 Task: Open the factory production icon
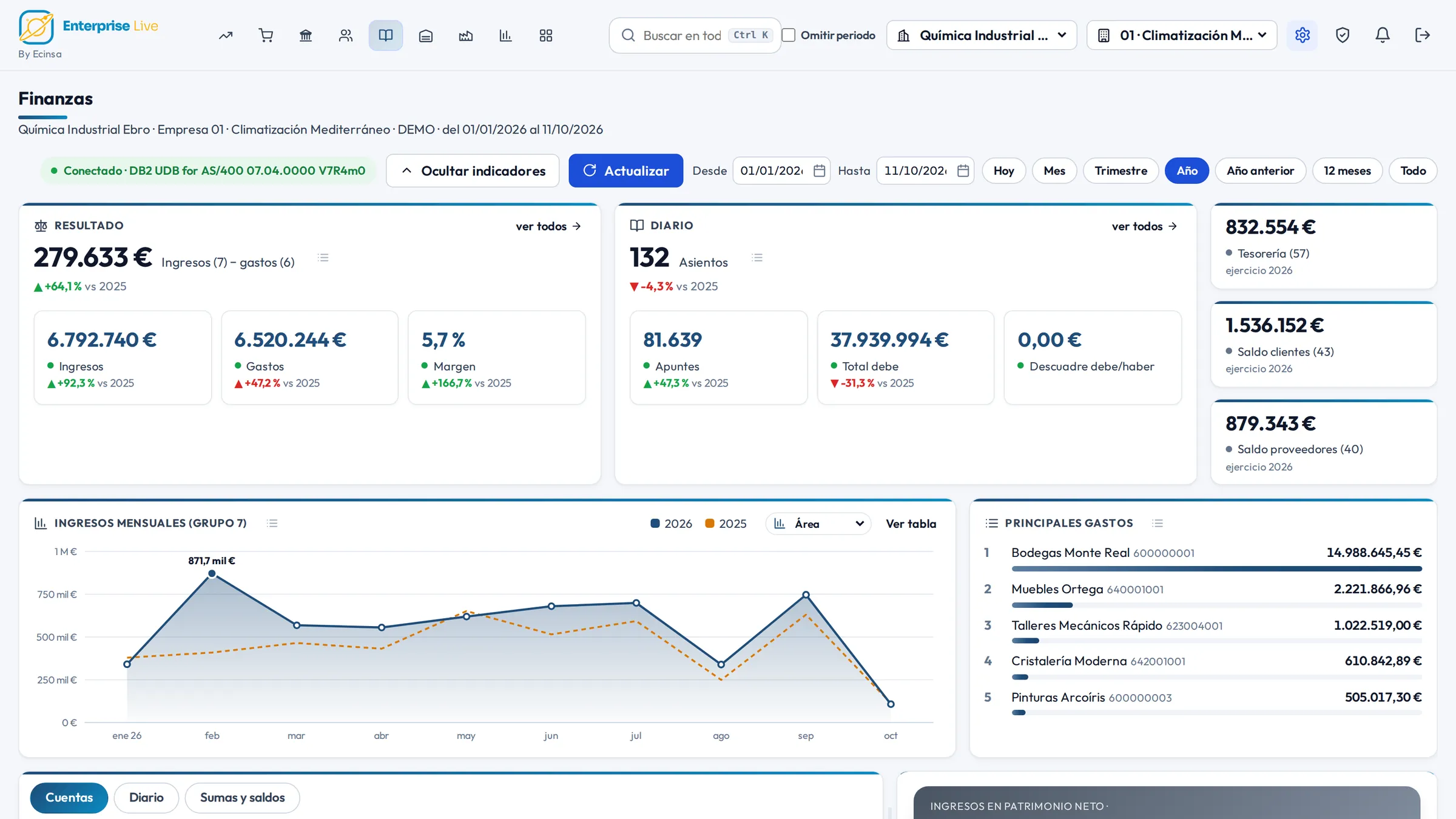[x=466, y=35]
